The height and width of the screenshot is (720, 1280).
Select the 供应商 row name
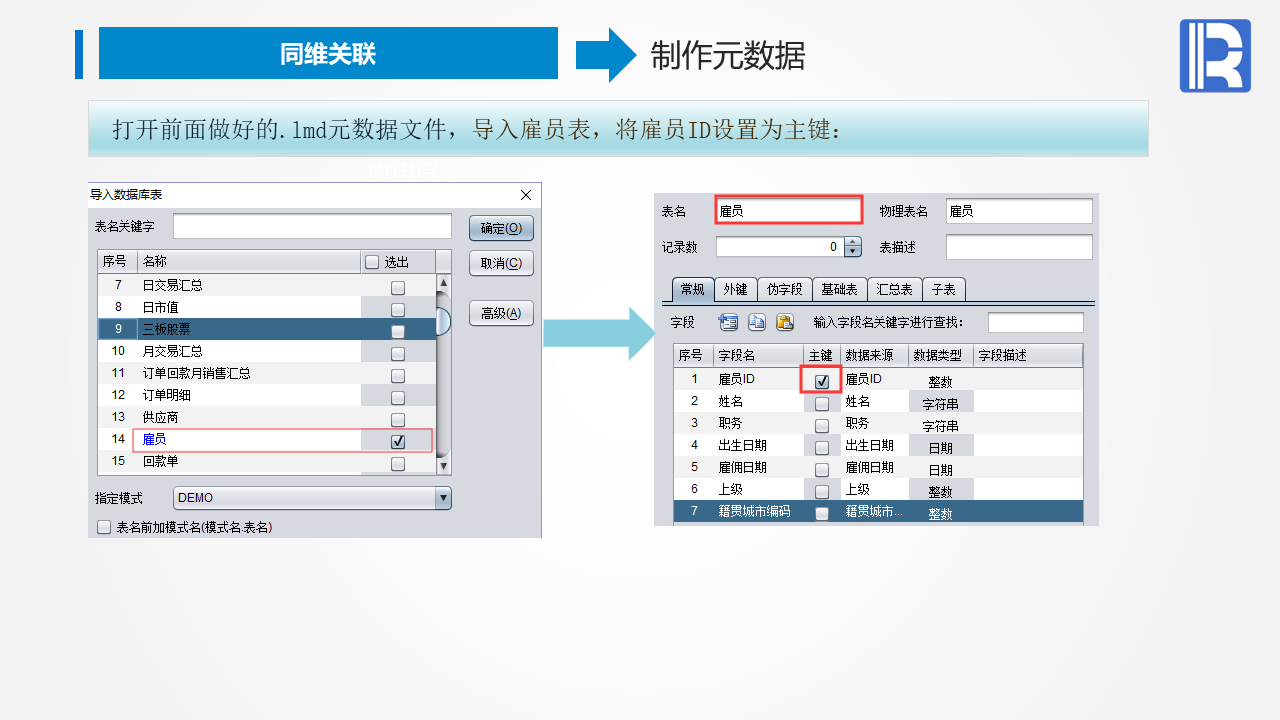click(x=160, y=417)
